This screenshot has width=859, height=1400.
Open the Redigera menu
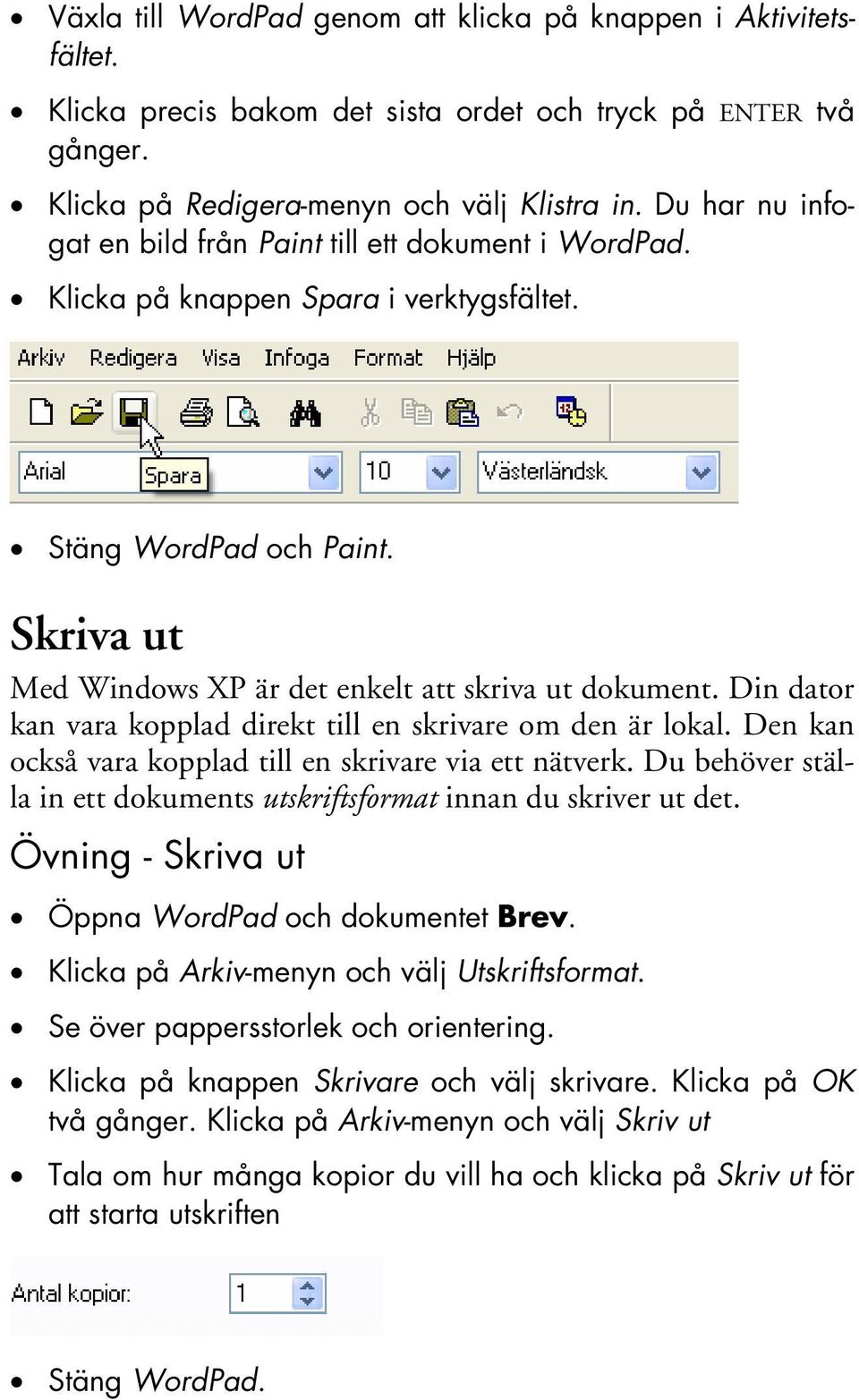click(x=133, y=359)
